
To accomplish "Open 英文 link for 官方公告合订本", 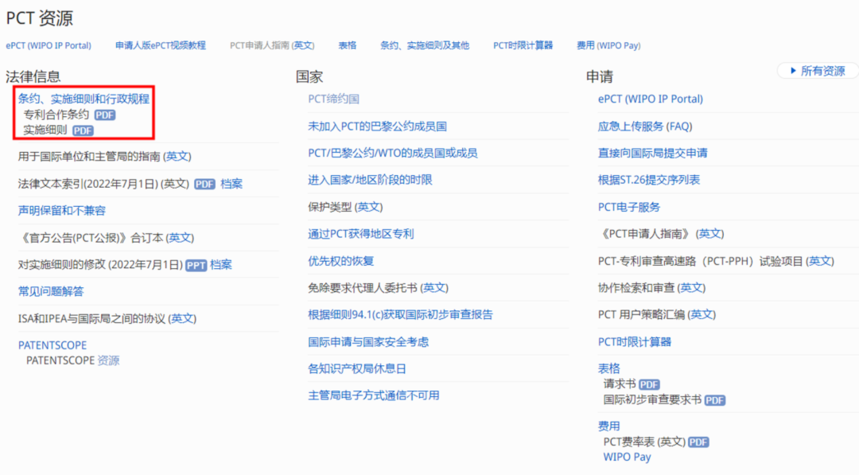I will click(x=180, y=238).
